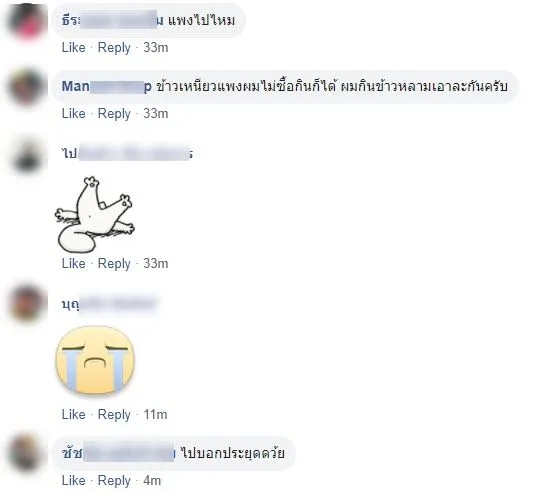Like the crying emoji comment

tap(74, 414)
